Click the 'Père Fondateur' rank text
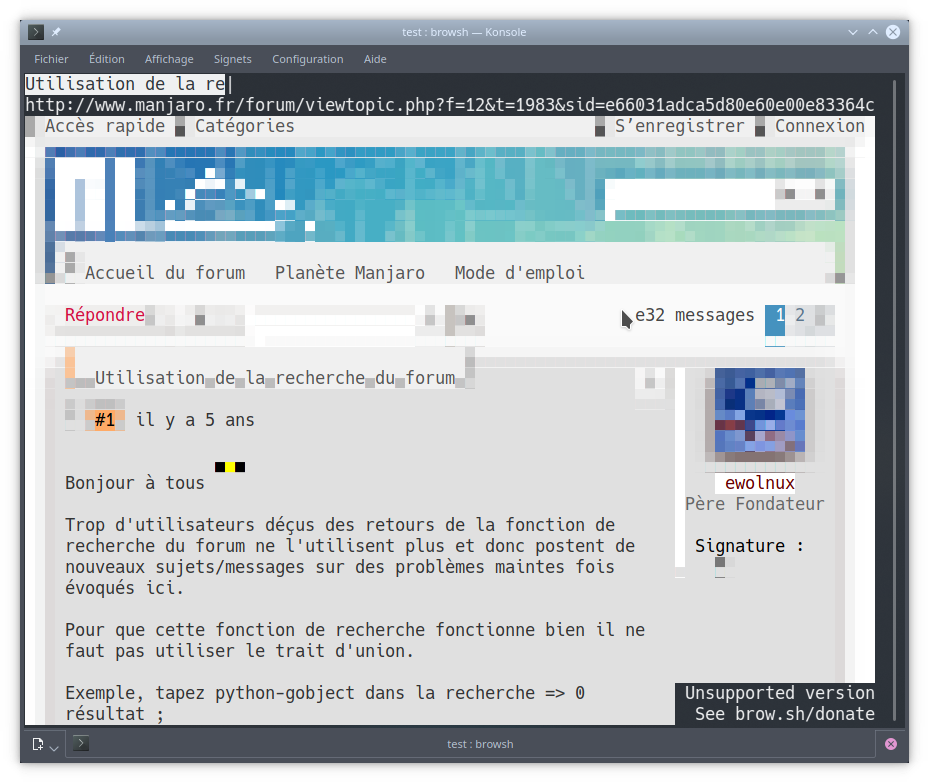 tap(754, 504)
